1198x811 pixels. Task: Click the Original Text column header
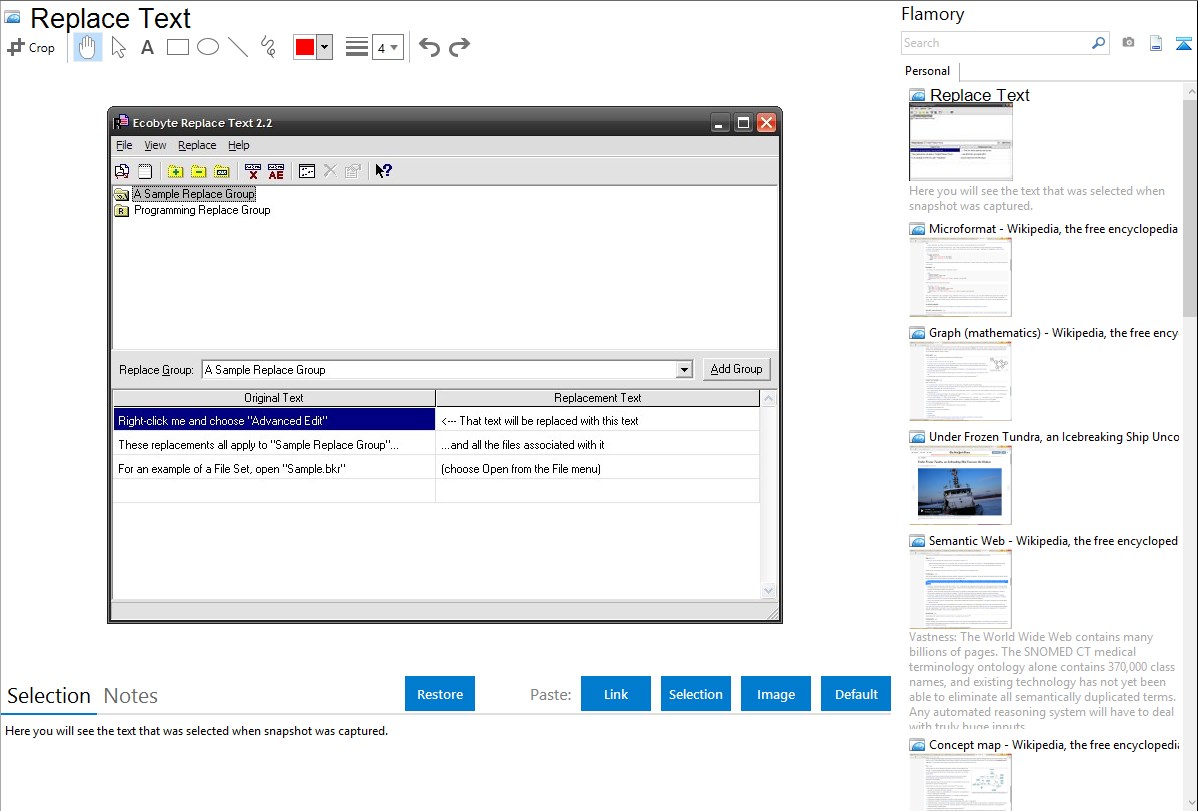(x=274, y=398)
